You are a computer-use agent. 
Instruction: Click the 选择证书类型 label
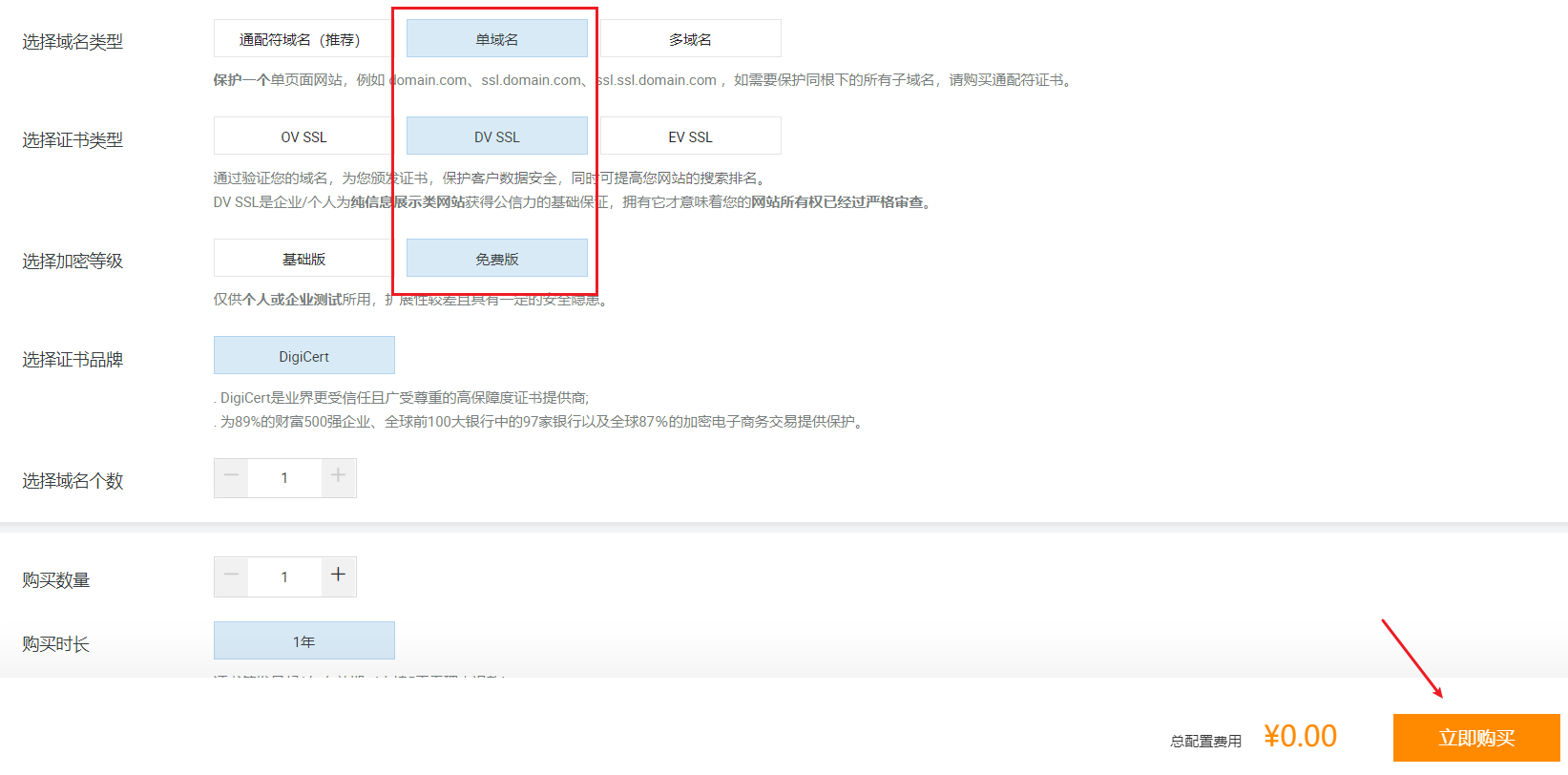click(73, 140)
